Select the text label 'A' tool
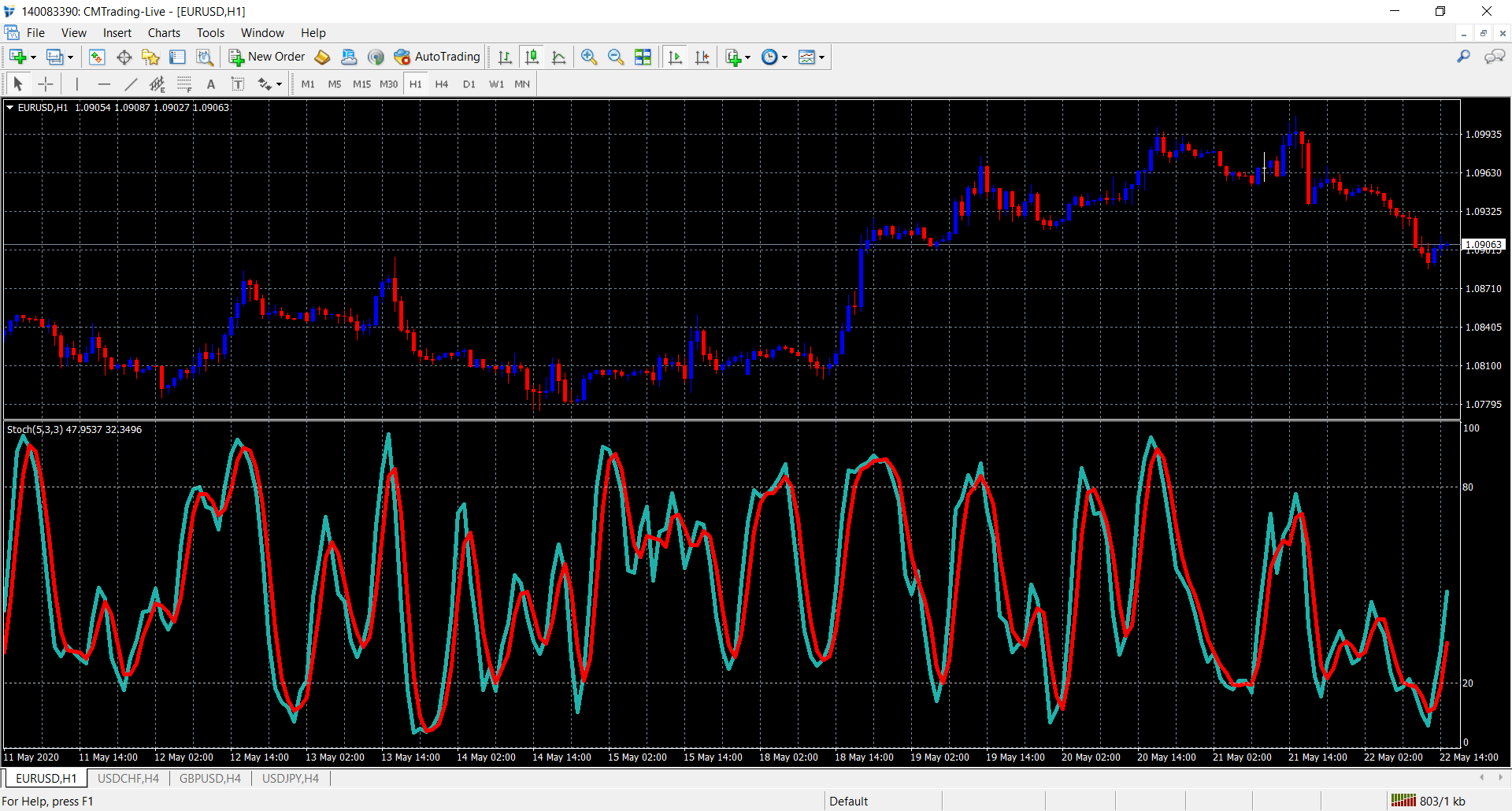 (x=210, y=84)
